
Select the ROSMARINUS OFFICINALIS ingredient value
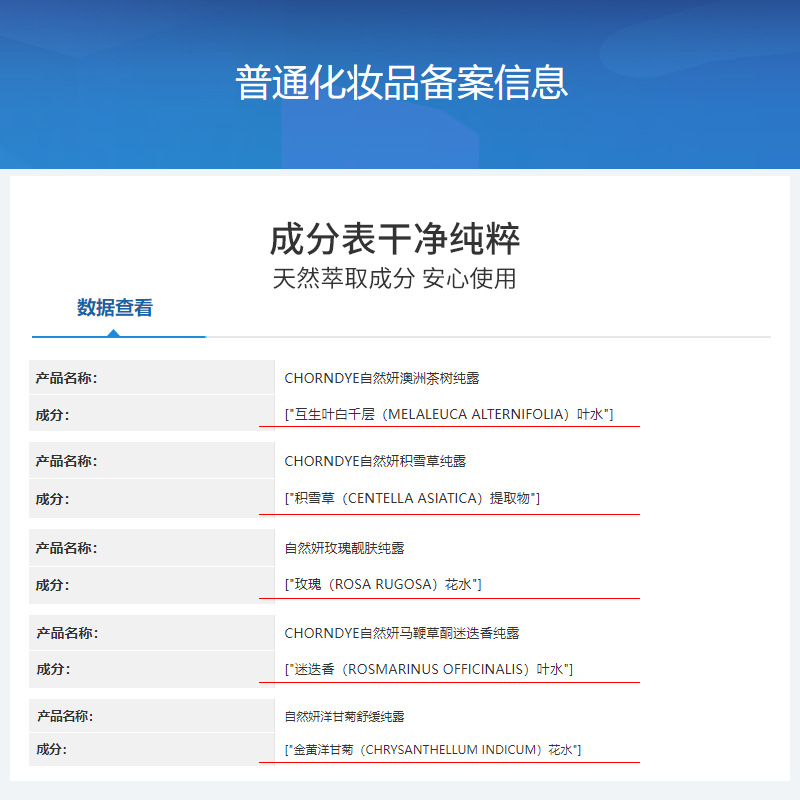(429, 669)
